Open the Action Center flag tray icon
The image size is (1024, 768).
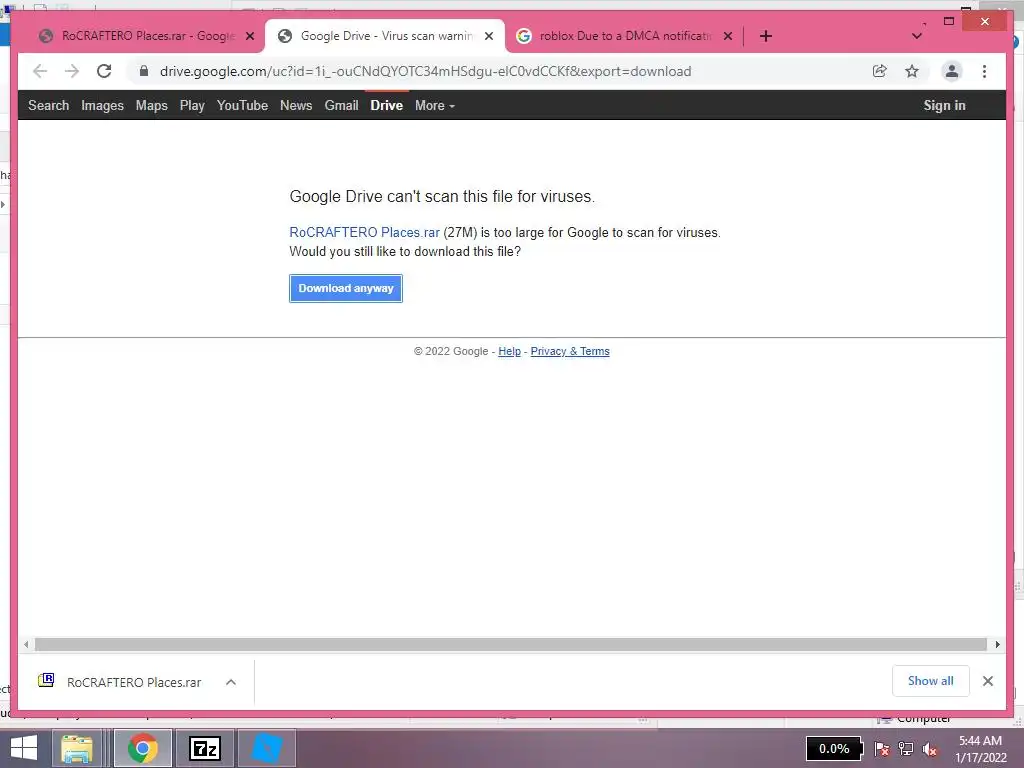coord(882,748)
